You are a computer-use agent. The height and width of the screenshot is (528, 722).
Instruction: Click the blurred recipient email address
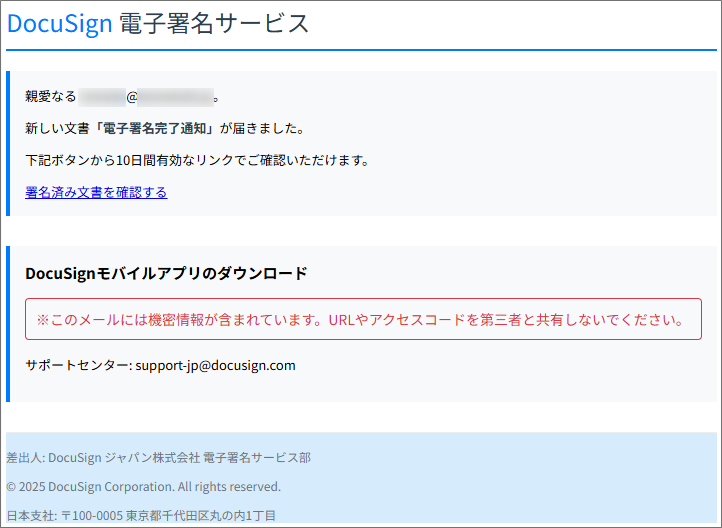pos(146,98)
